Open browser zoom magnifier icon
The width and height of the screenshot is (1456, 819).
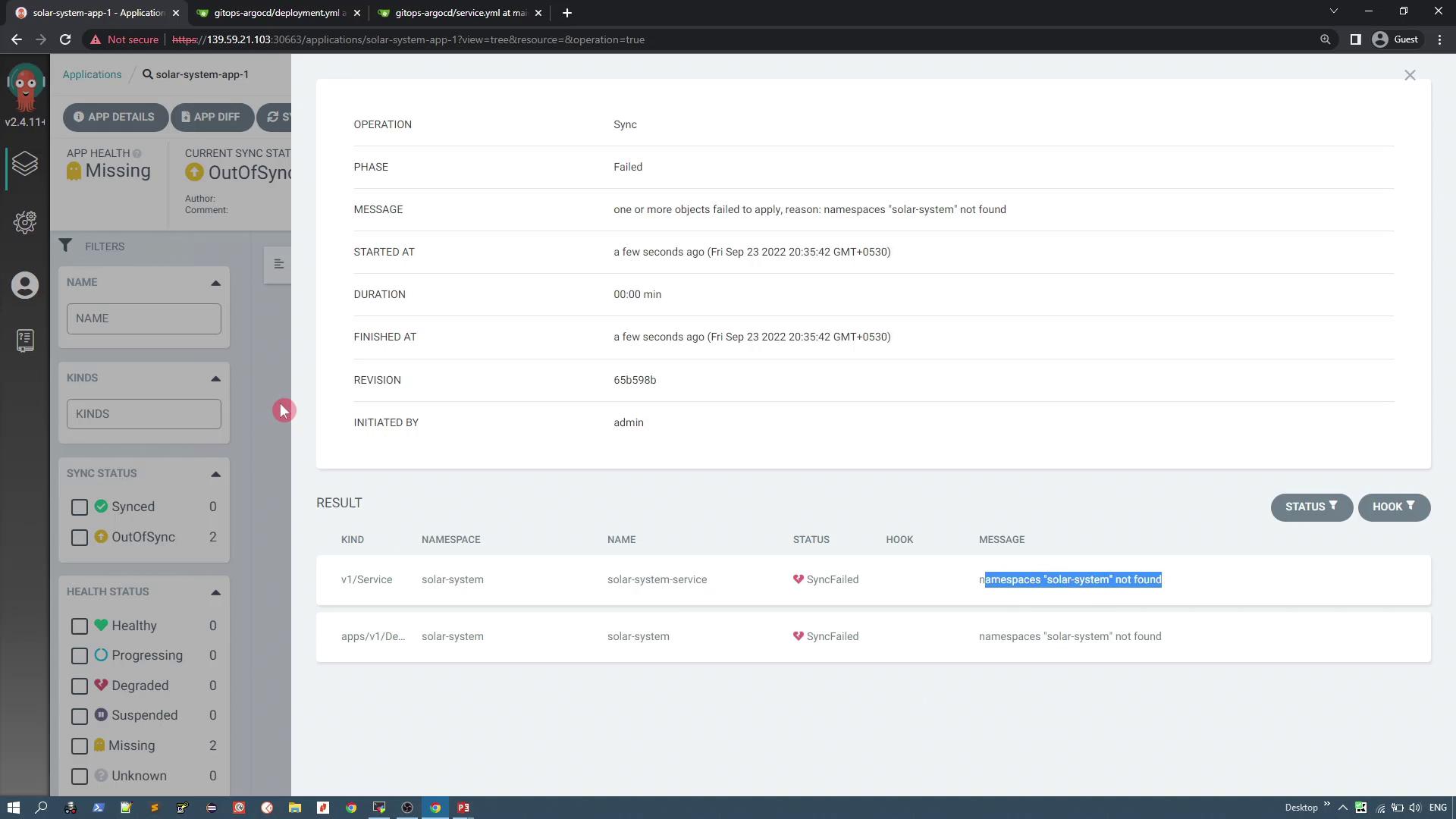pyautogui.click(x=1325, y=39)
